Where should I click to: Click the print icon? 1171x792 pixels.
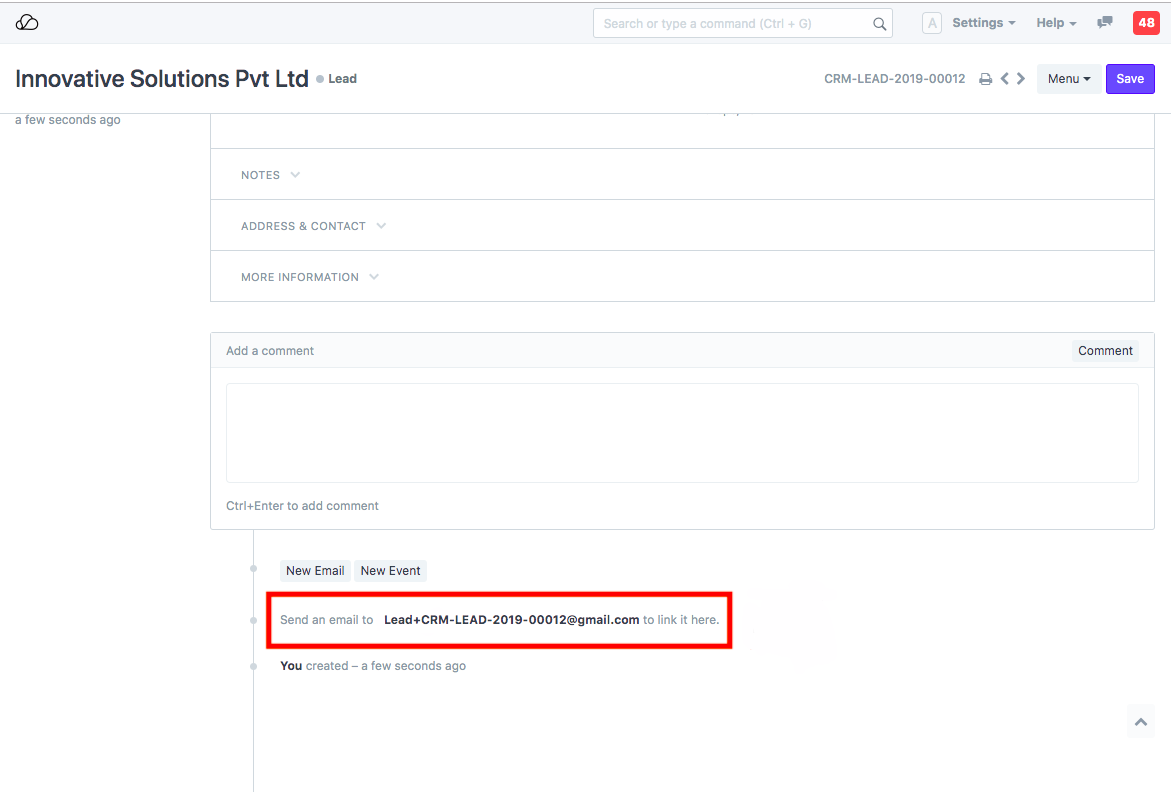985,79
